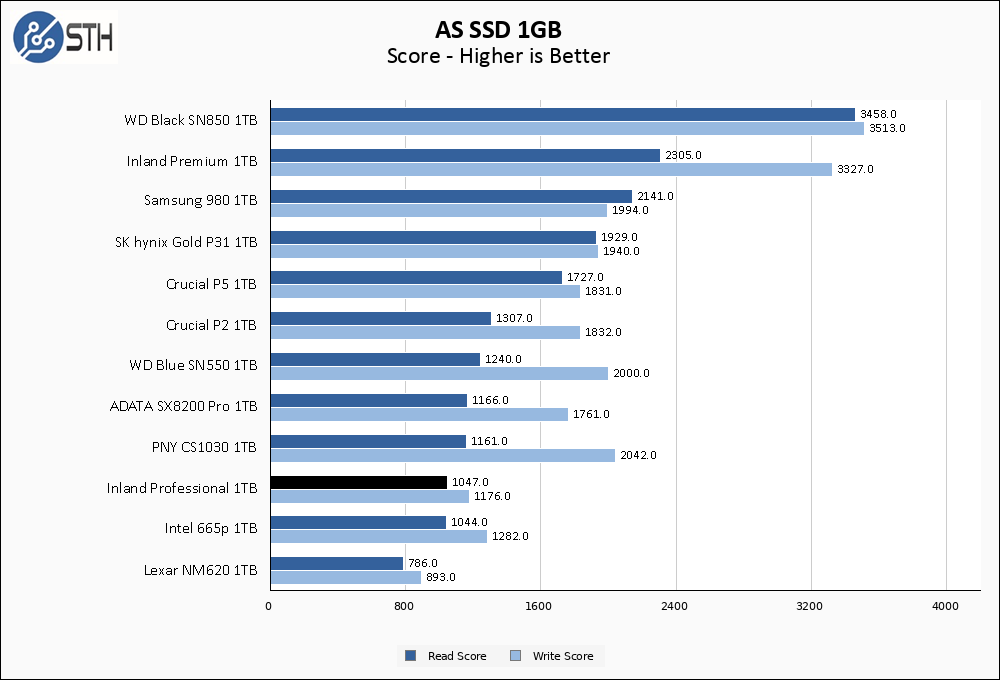Select the SK hynix Gold P31 1TB label
The height and width of the screenshot is (680, 1000).
[186, 242]
